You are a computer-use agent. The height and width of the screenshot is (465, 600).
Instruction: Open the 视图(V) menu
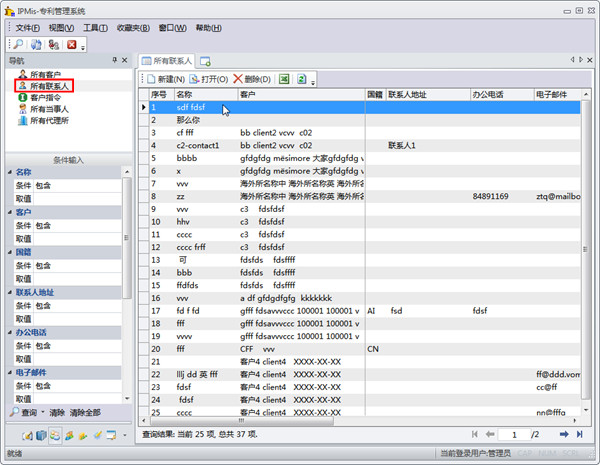(x=61, y=28)
